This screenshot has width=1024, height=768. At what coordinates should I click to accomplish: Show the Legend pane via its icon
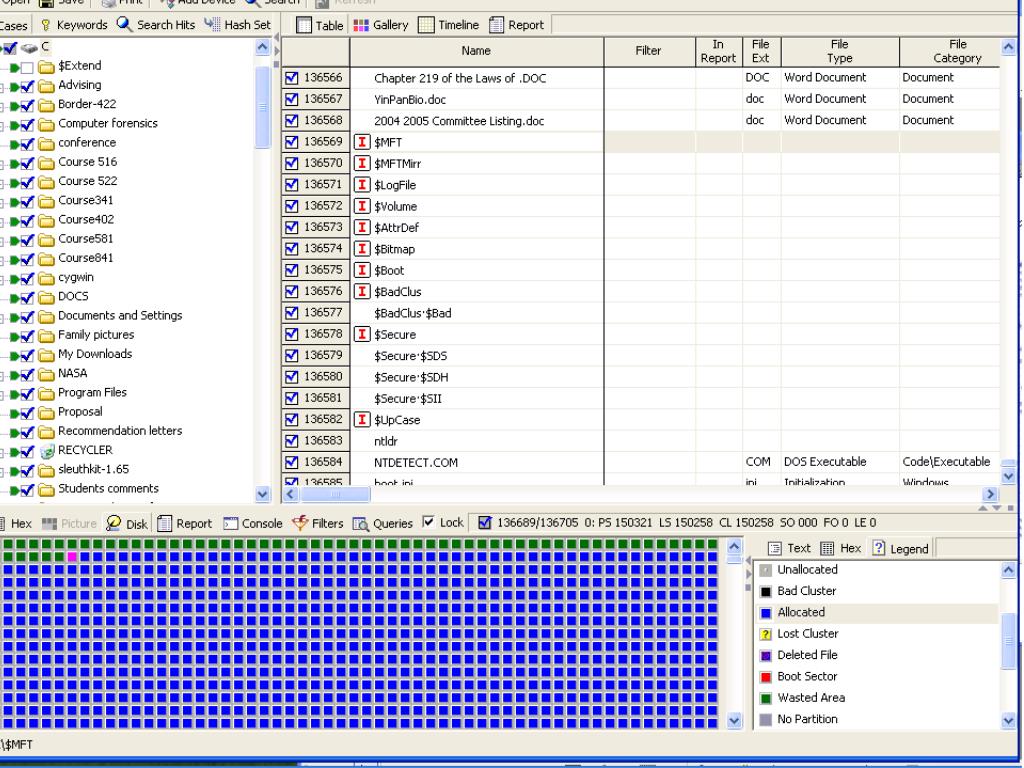point(879,548)
